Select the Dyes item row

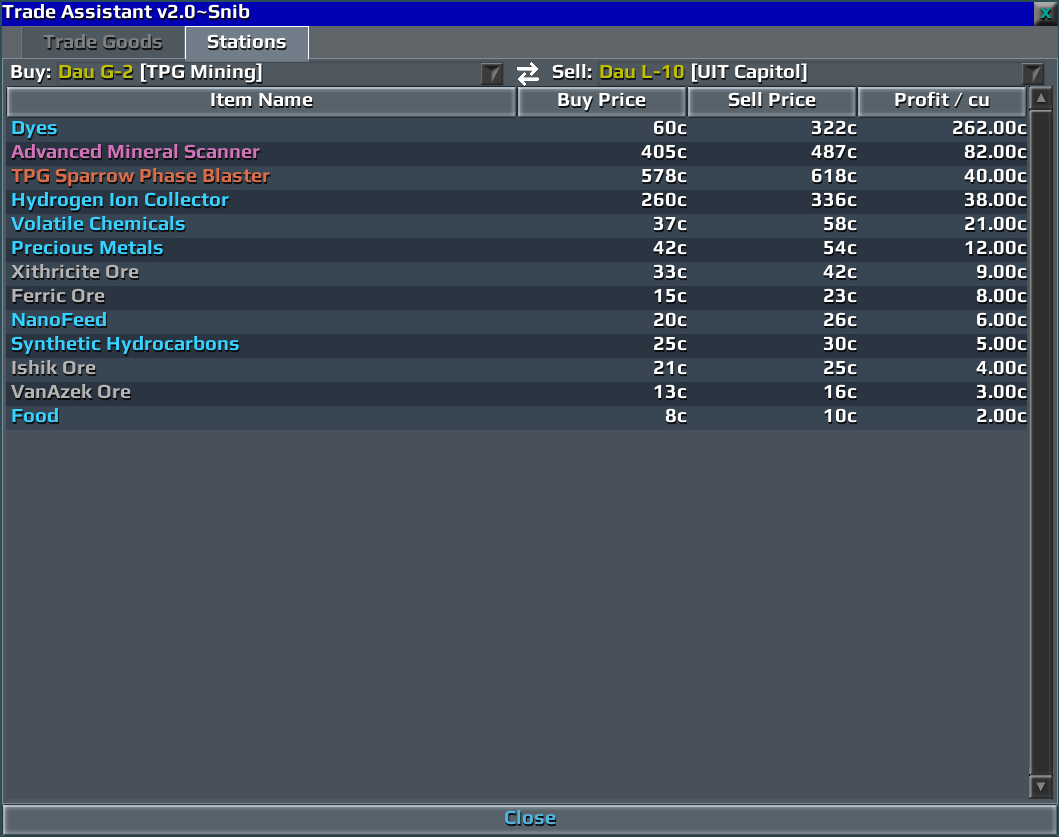click(x=517, y=128)
